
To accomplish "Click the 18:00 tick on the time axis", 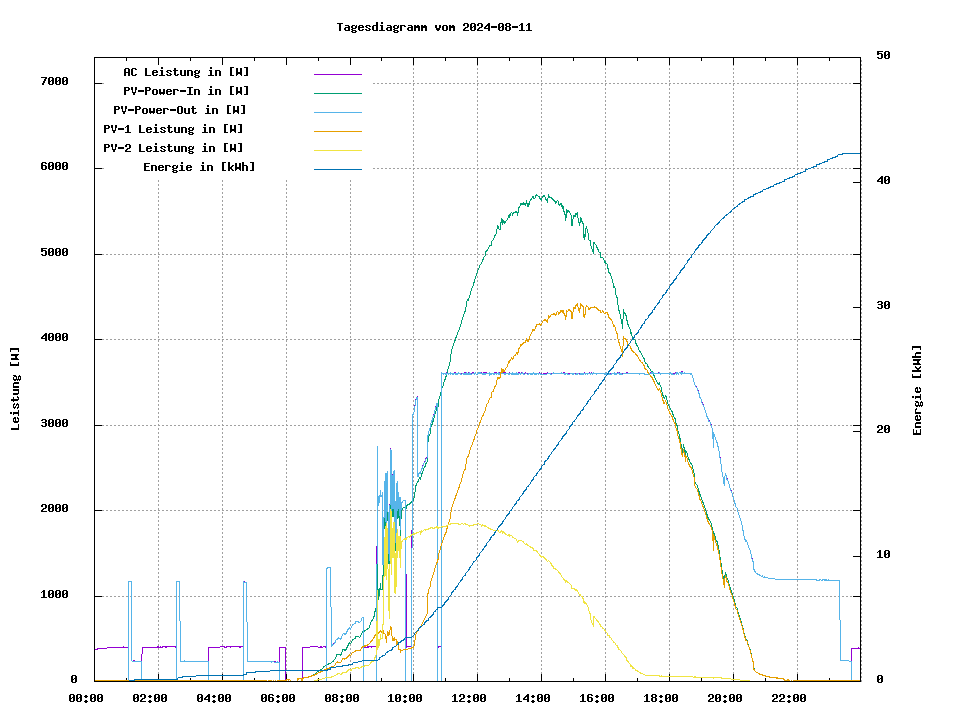I will [661, 698].
